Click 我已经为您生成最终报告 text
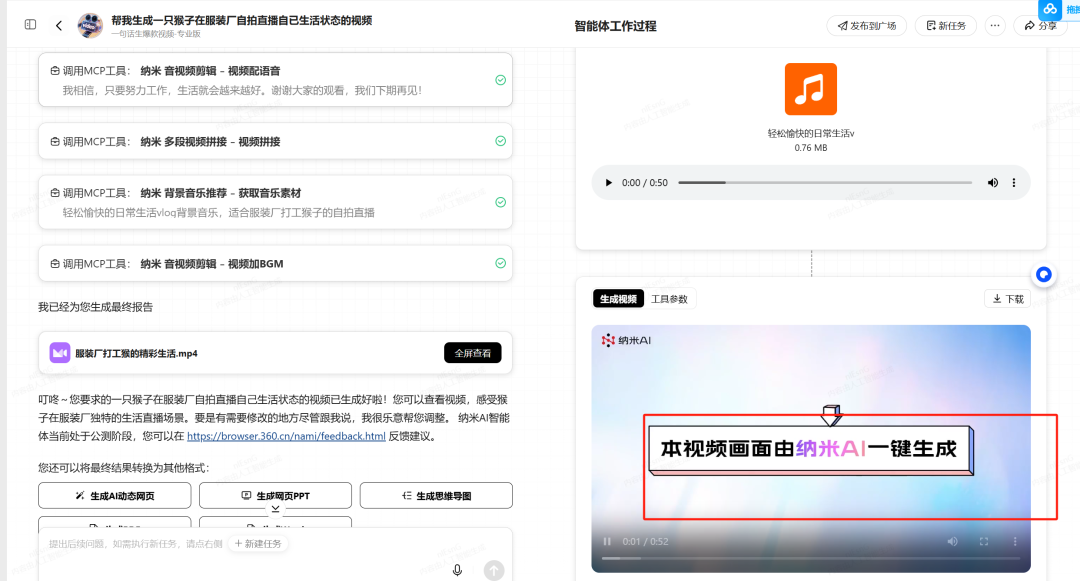 [x=96, y=307]
